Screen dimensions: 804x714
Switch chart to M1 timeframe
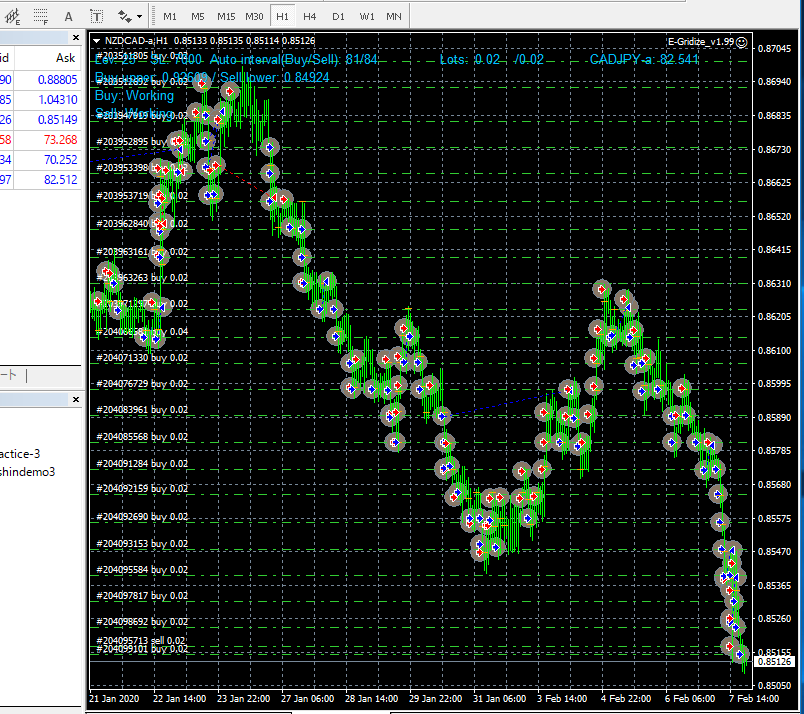click(x=170, y=16)
